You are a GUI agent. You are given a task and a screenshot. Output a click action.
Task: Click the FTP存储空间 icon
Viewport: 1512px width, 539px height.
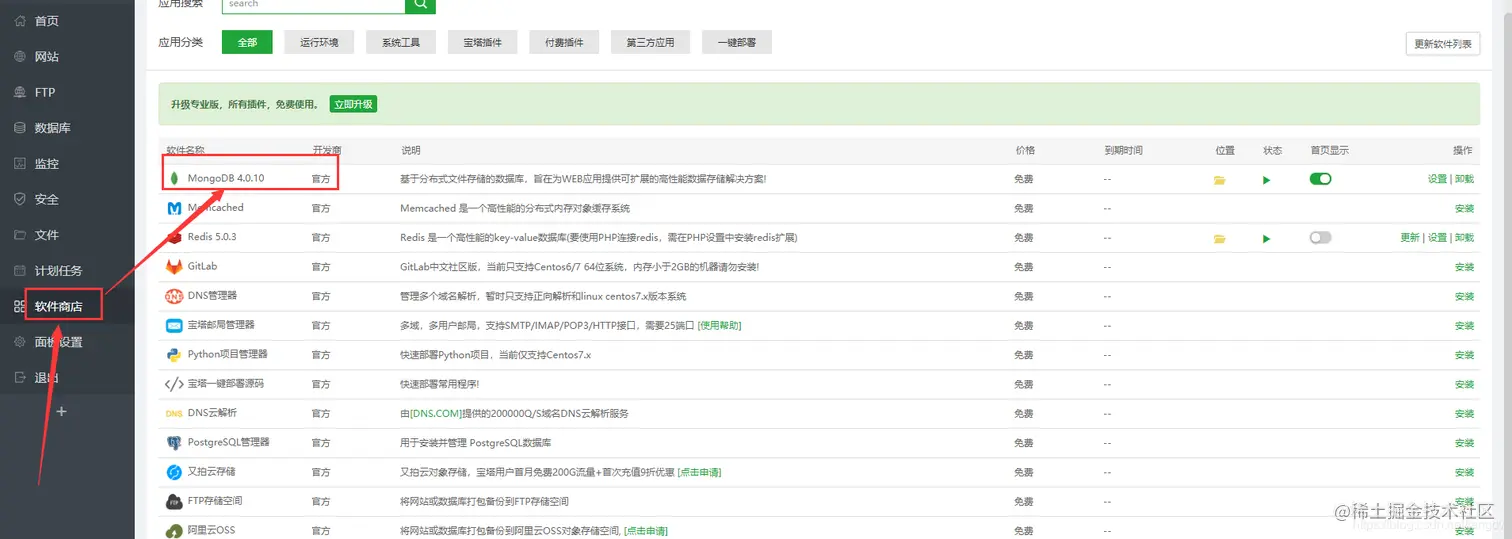point(174,501)
